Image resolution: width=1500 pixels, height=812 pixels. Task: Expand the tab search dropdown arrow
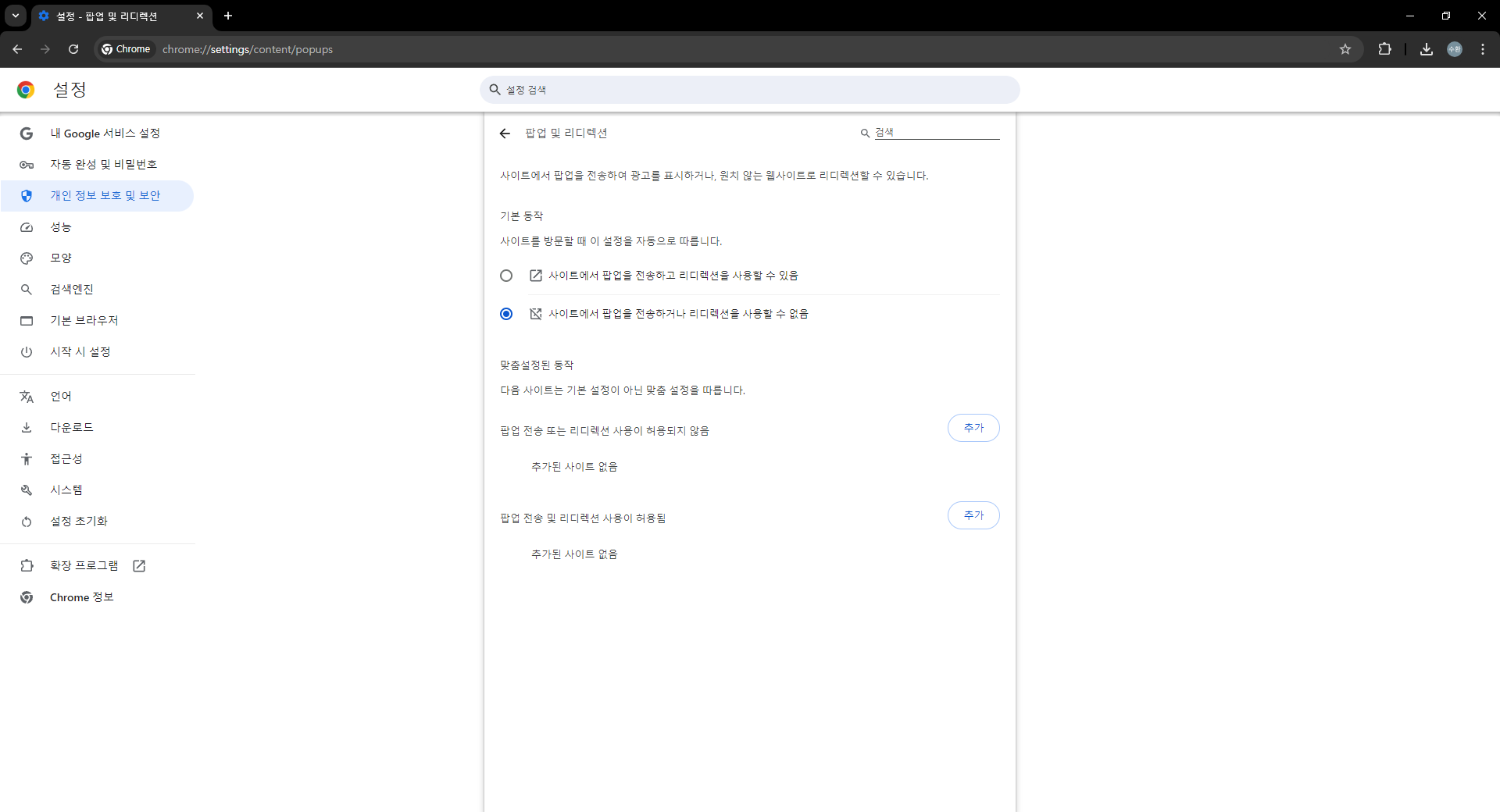pos(16,16)
